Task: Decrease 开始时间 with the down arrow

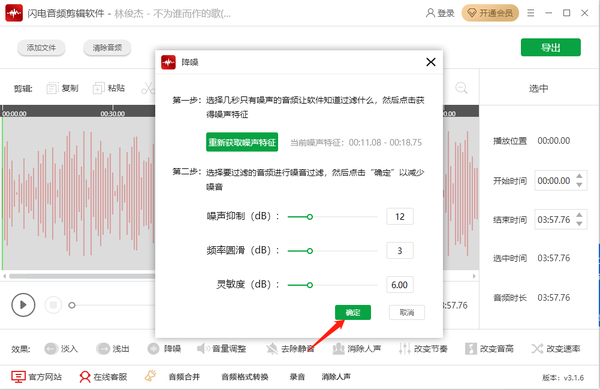Action: pyautogui.click(x=579, y=185)
